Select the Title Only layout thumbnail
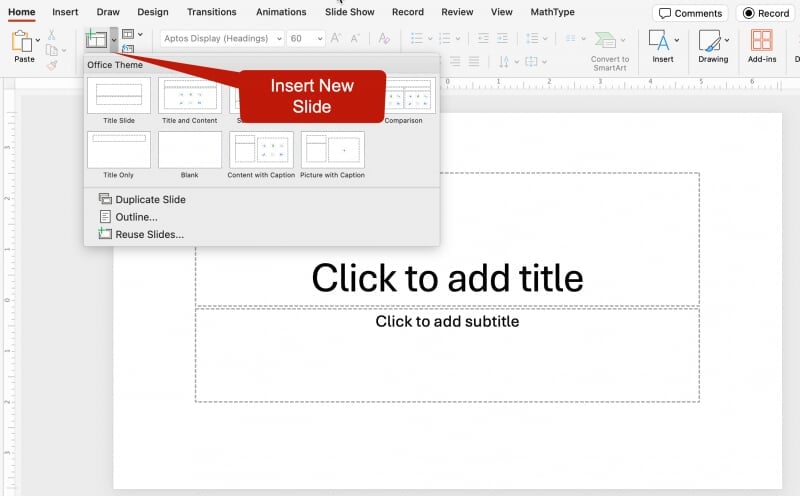The image size is (800, 496). coord(119,150)
